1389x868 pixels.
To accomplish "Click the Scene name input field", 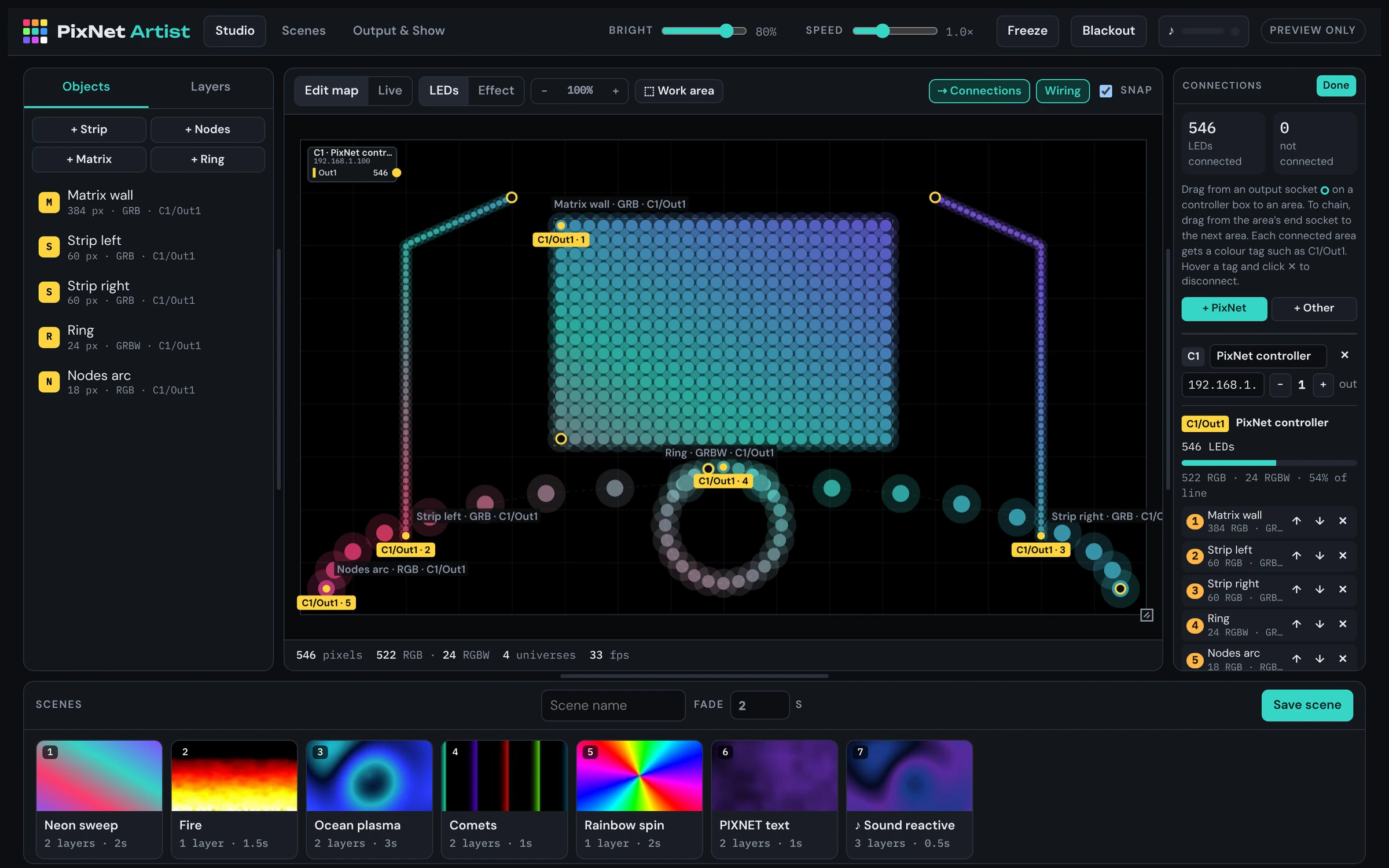I will click(x=613, y=705).
